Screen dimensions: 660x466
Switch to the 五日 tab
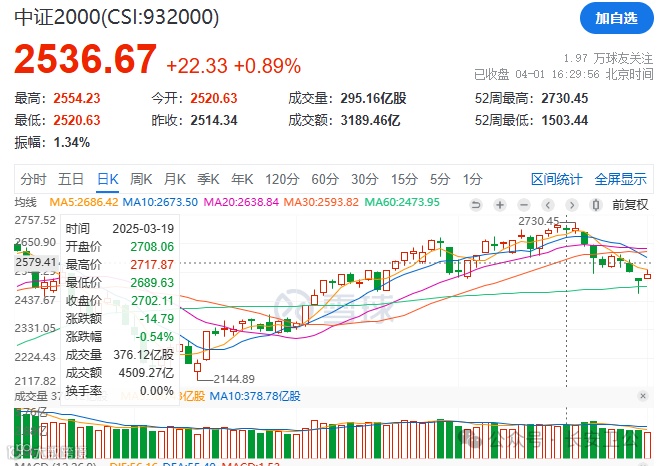coord(71,179)
